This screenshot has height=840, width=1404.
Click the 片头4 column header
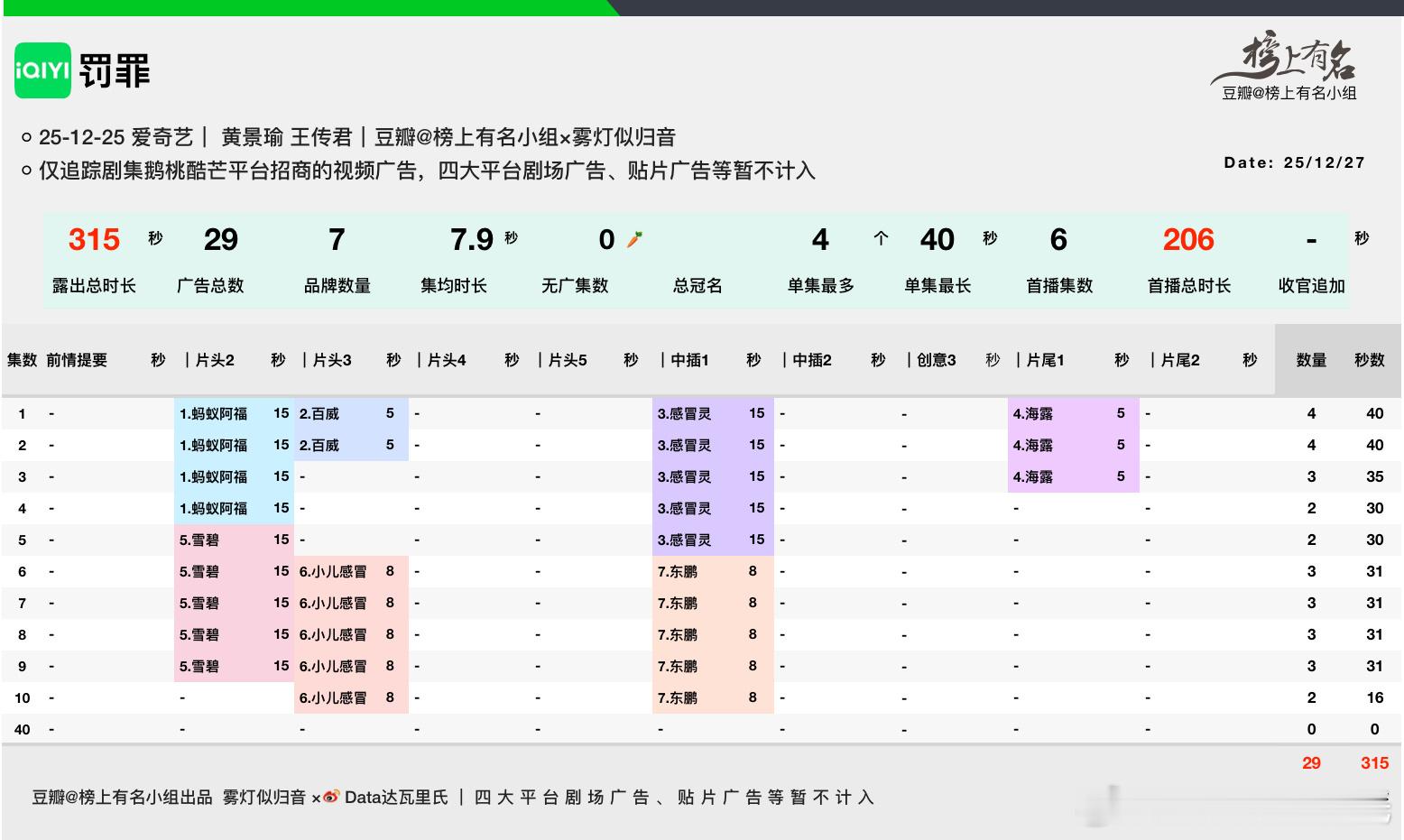(x=447, y=360)
